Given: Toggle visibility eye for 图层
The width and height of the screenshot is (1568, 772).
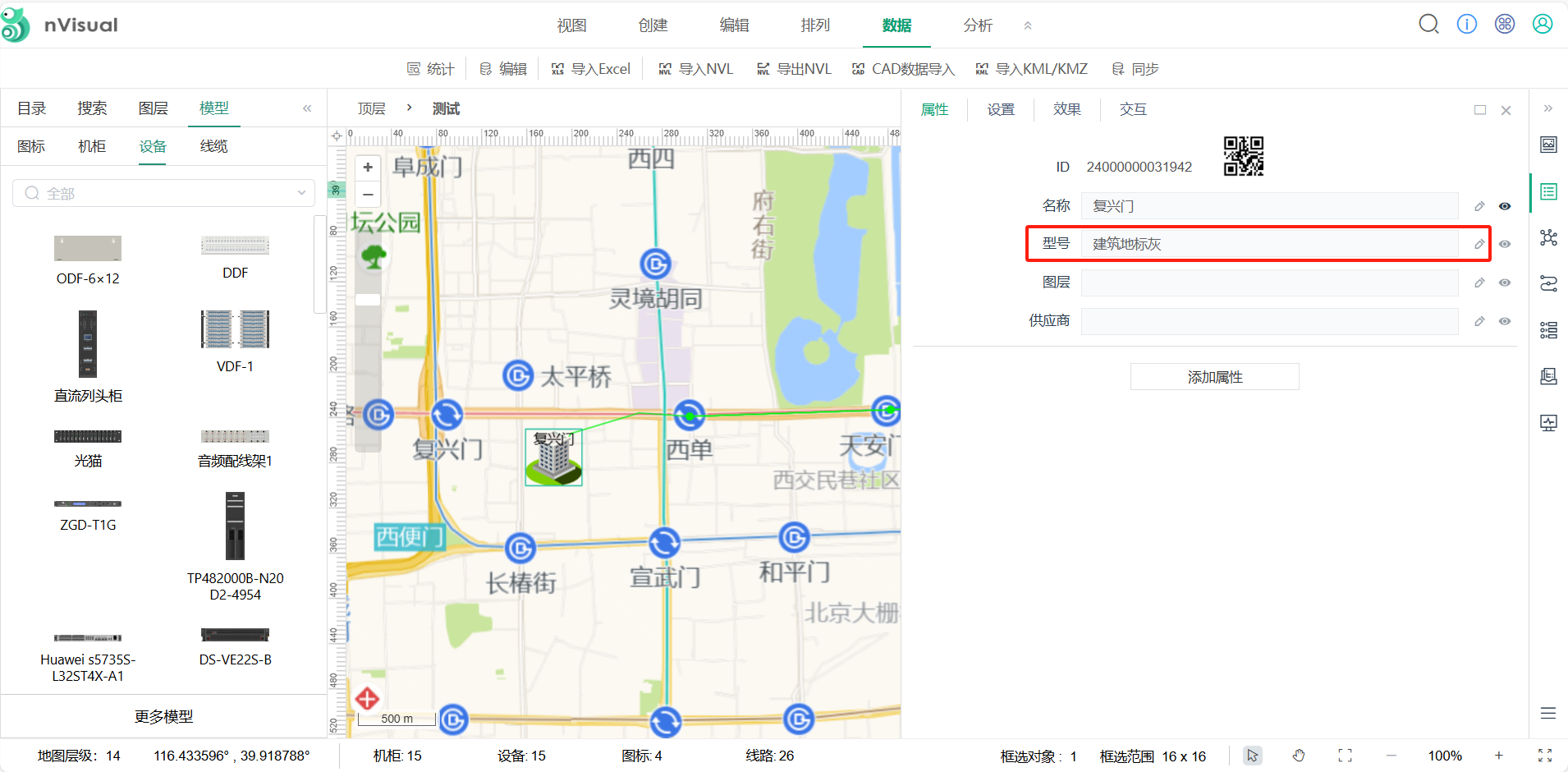Looking at the screenshot, I should pos(1505,283).
